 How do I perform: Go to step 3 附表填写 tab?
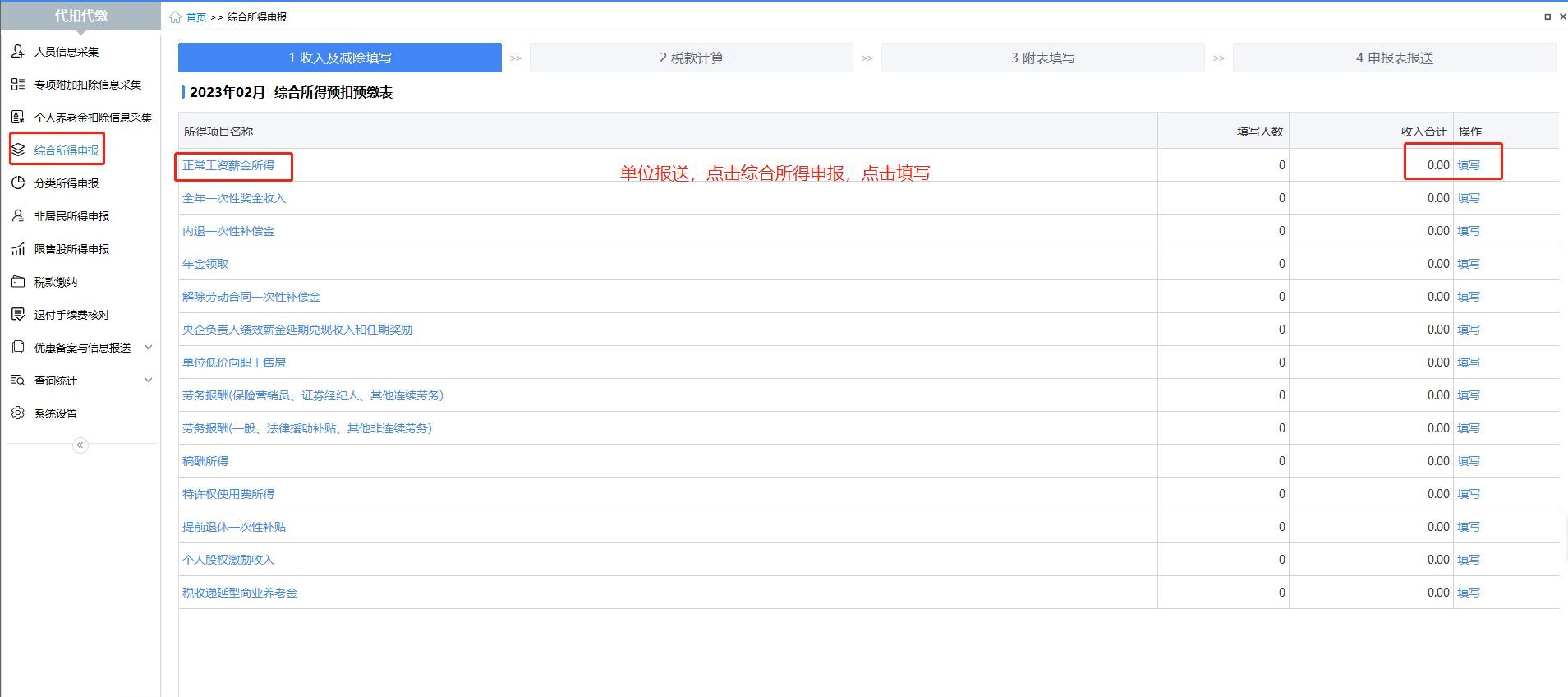[x=1042, y=58]
